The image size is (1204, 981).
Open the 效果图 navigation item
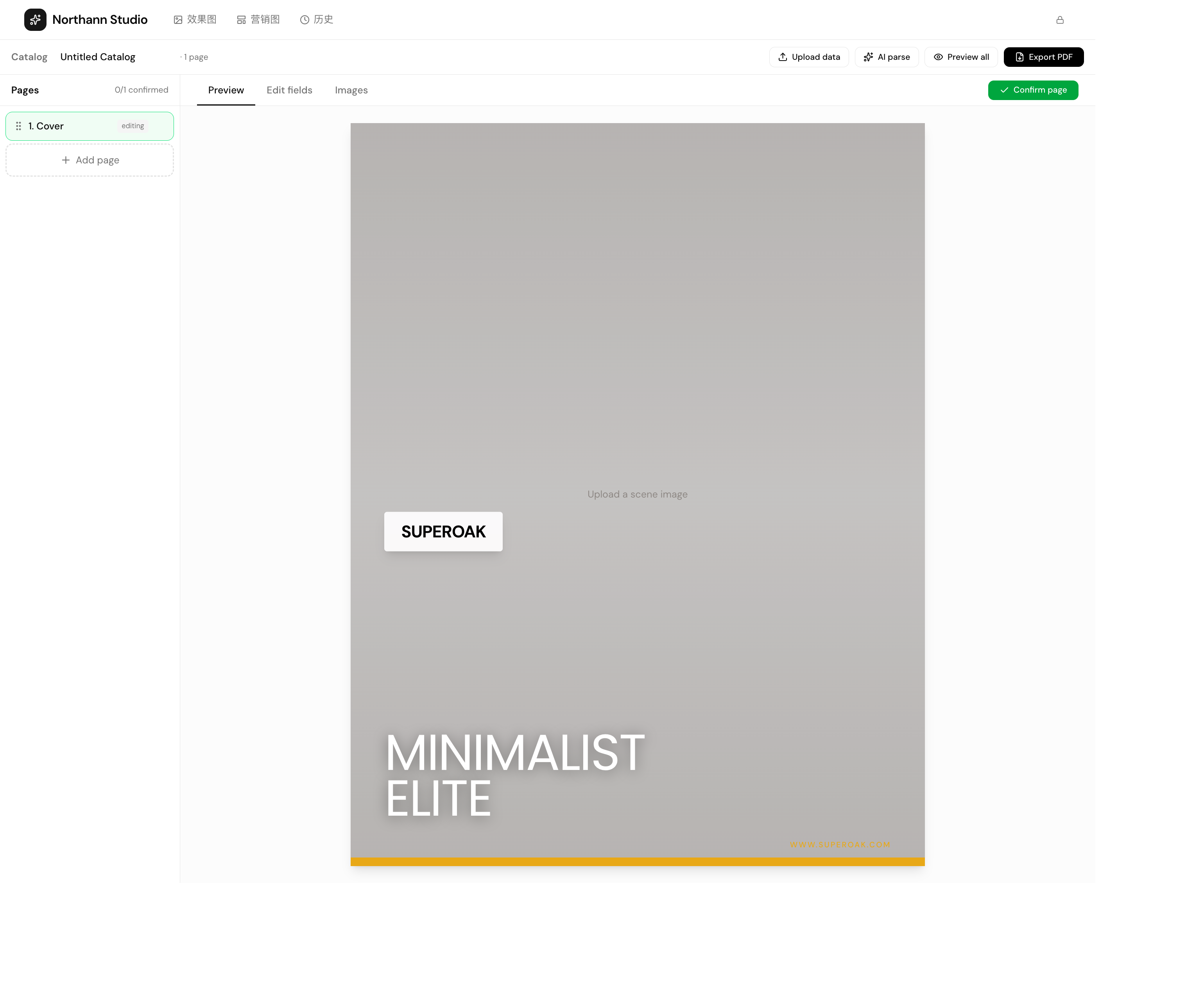click(195, 20)
